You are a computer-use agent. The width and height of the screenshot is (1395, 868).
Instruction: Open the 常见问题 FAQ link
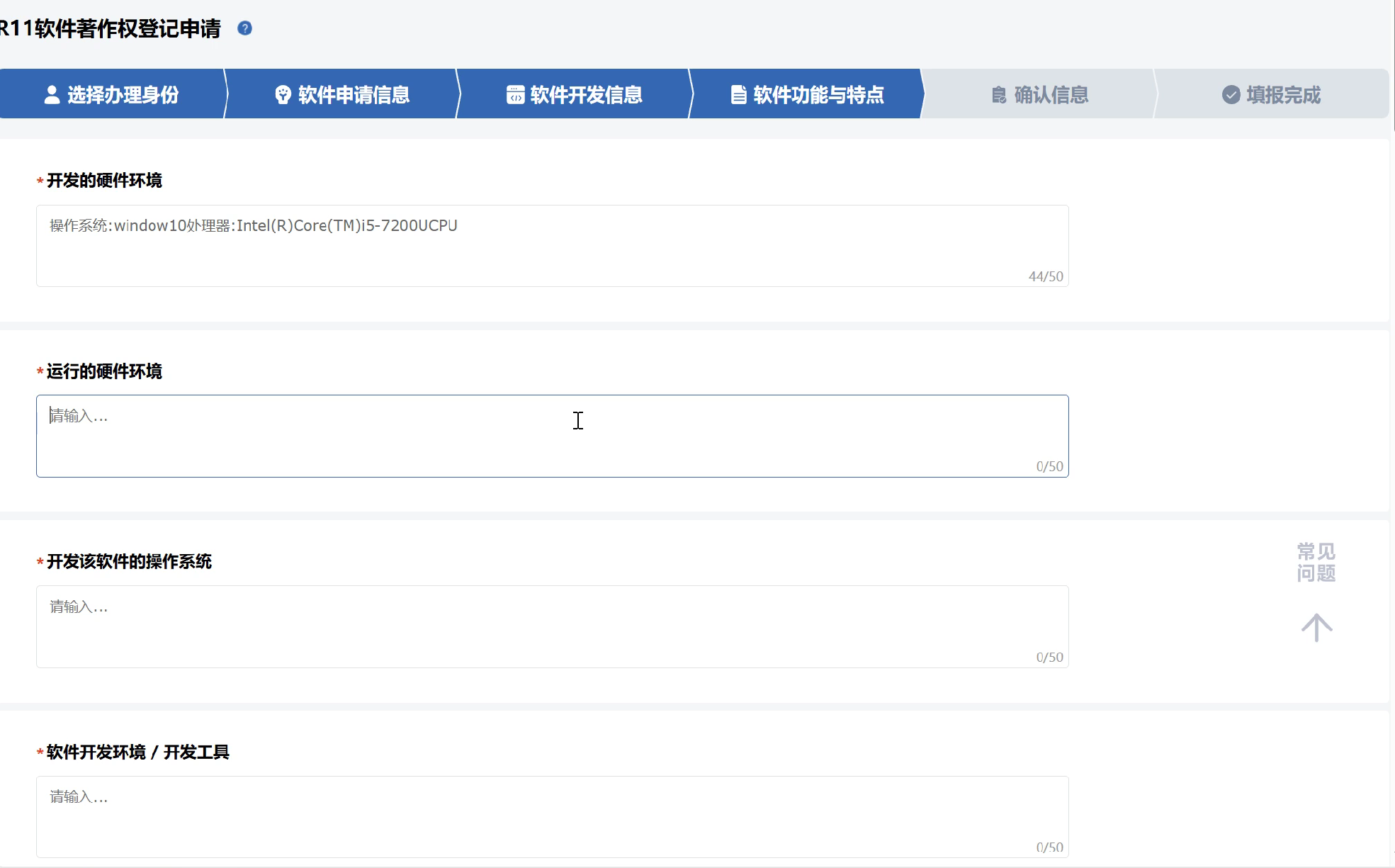pyautogui.click(x=1316, y=562)
